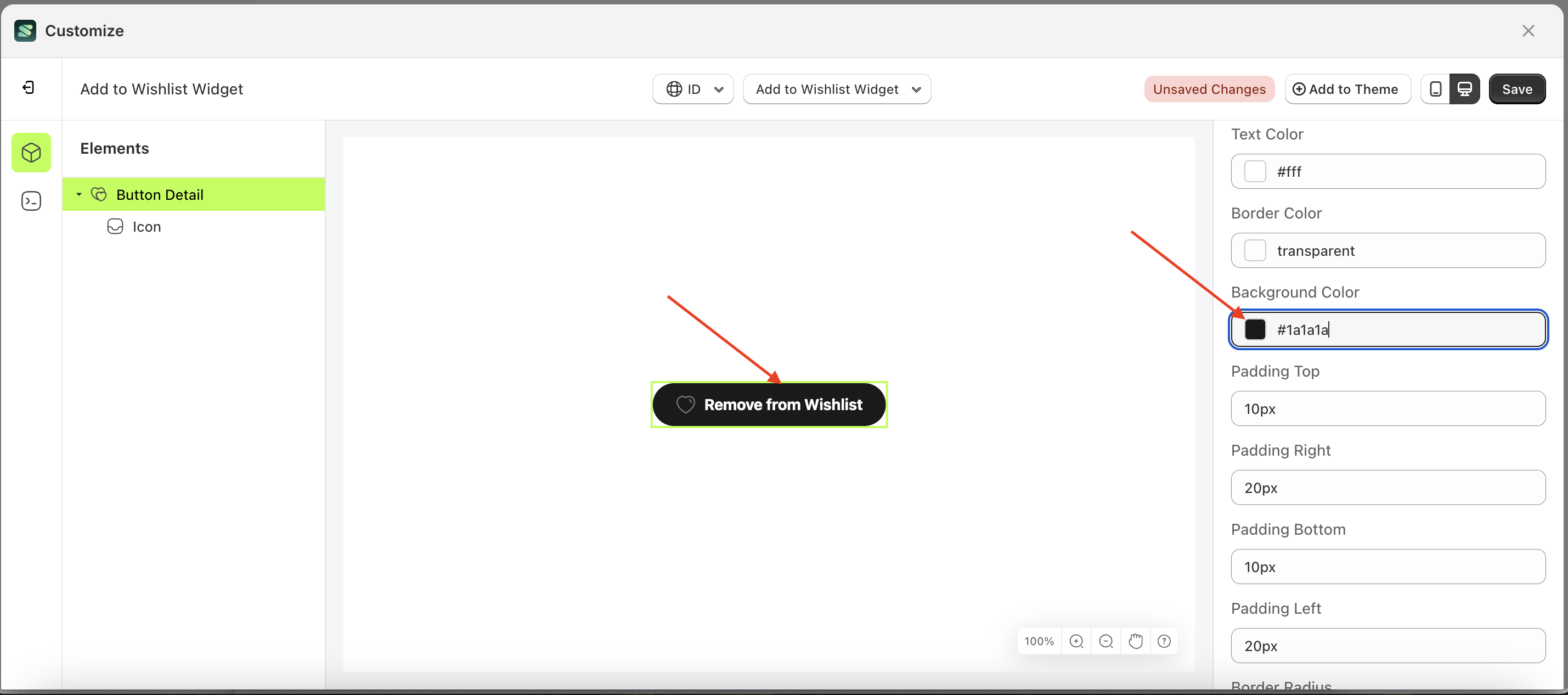1568x695 pixels.
Task: Click the Save button
Action: pos(1517,89)
